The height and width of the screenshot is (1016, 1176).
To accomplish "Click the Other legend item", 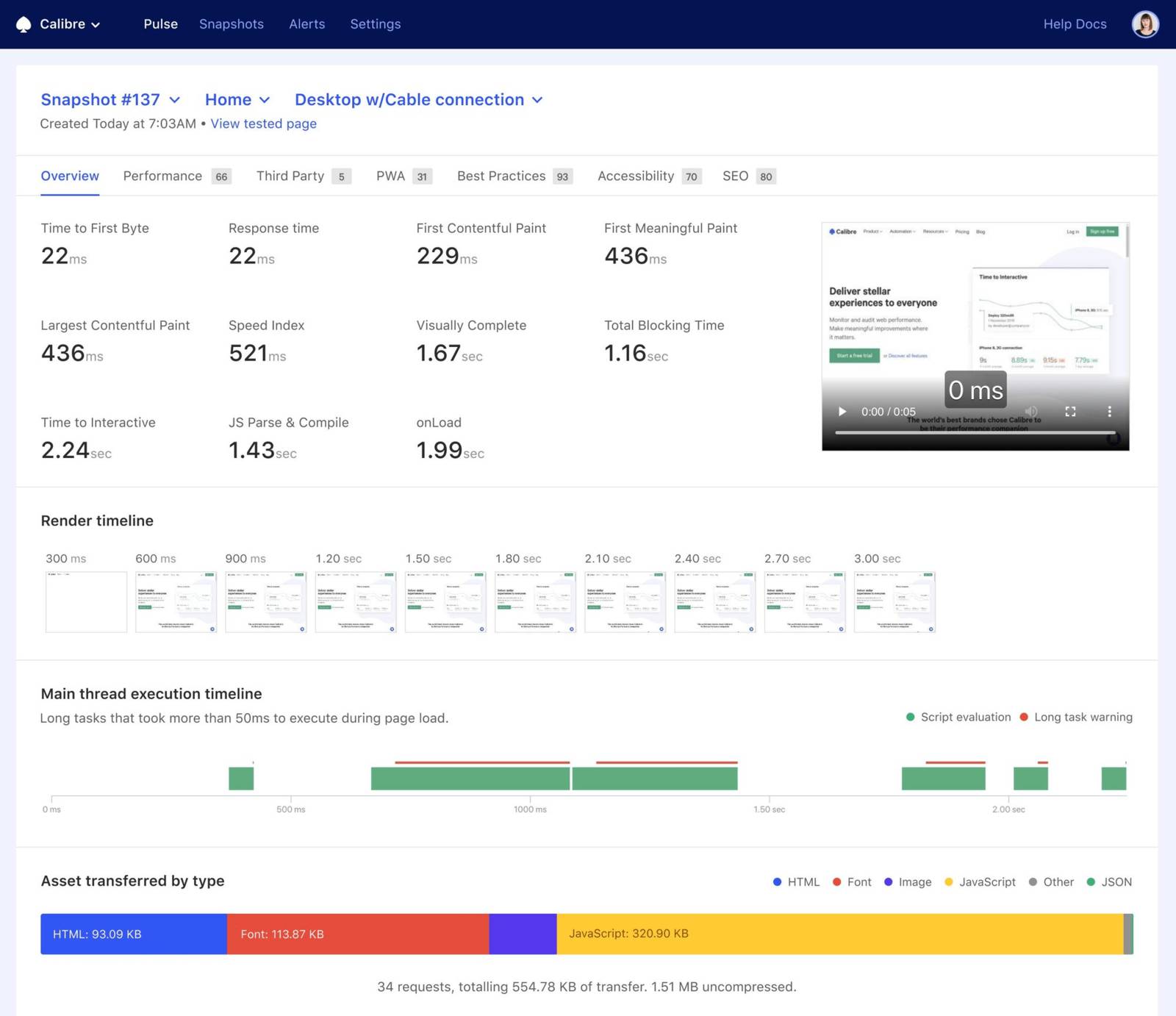I will [1051, 881].
